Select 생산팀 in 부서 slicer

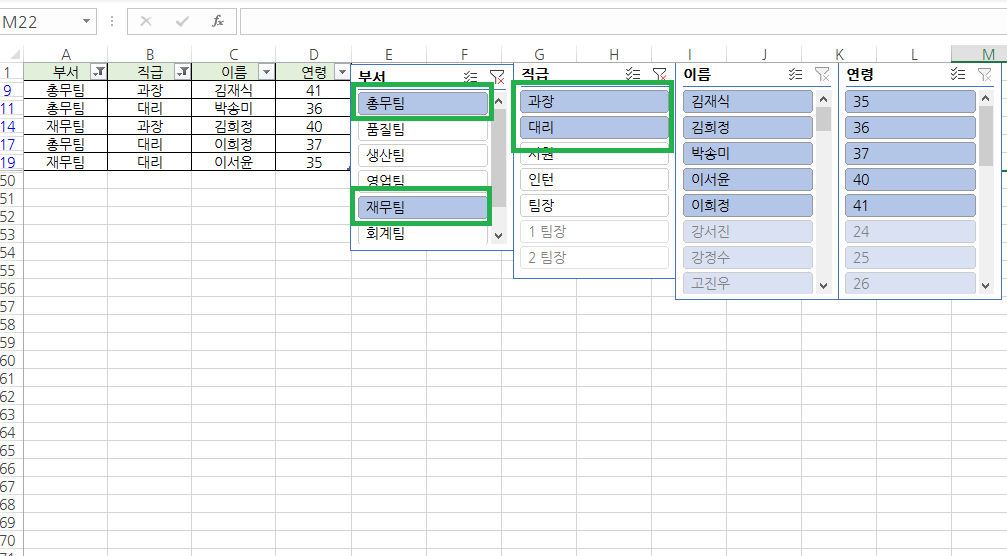coord(423,155)
